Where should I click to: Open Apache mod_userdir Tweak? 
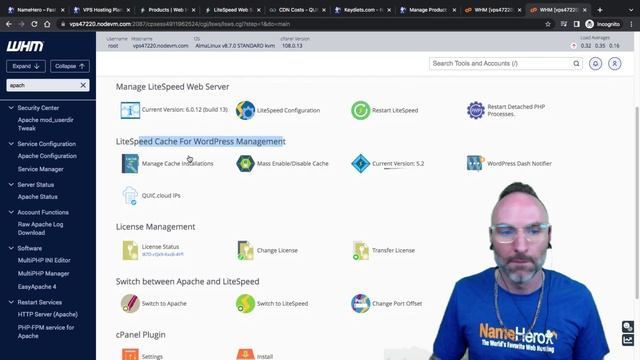click(x=46, y=124)
